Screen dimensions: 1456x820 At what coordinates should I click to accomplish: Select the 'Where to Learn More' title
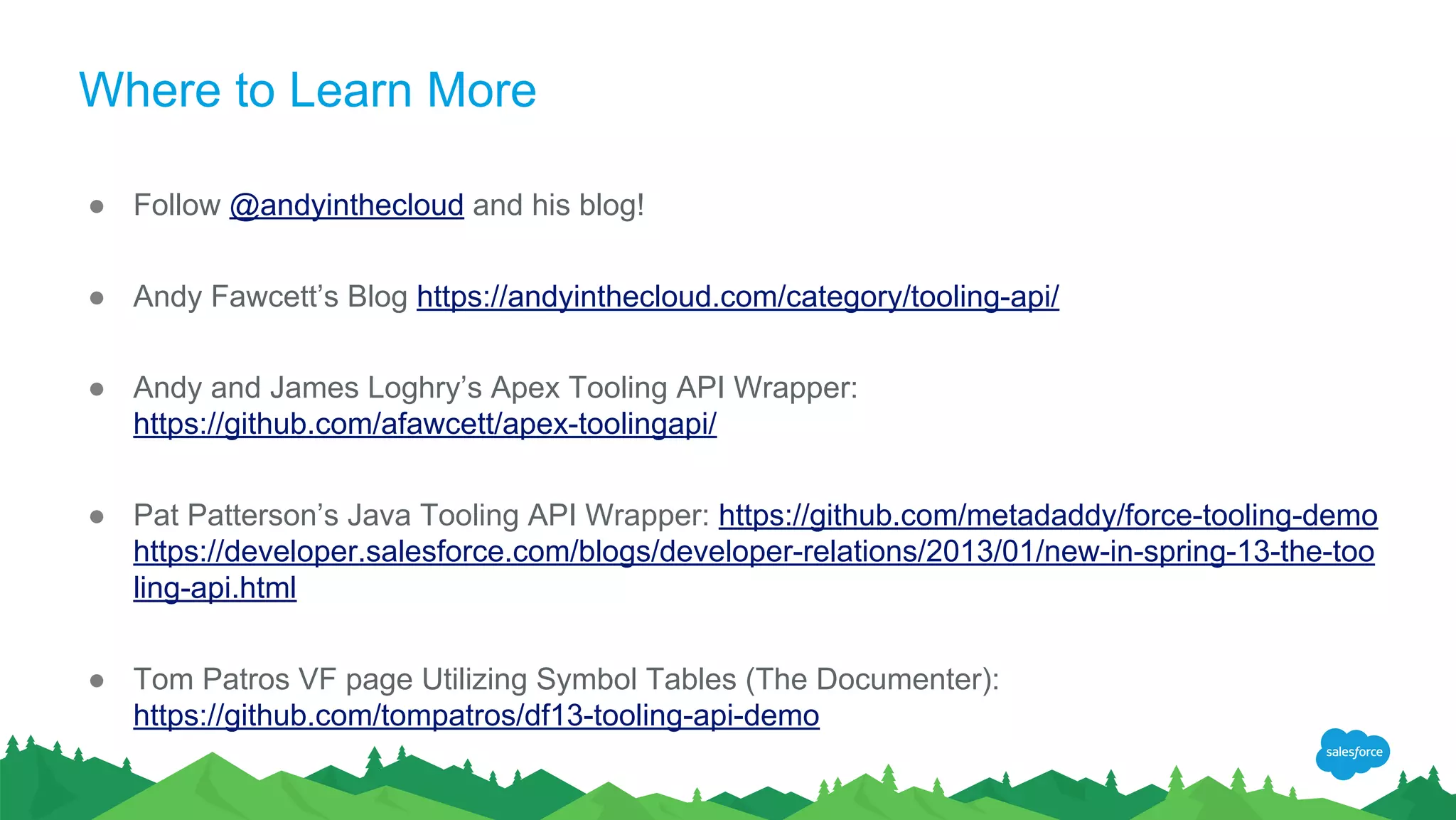pyautogui.click(x=307, y=90)
